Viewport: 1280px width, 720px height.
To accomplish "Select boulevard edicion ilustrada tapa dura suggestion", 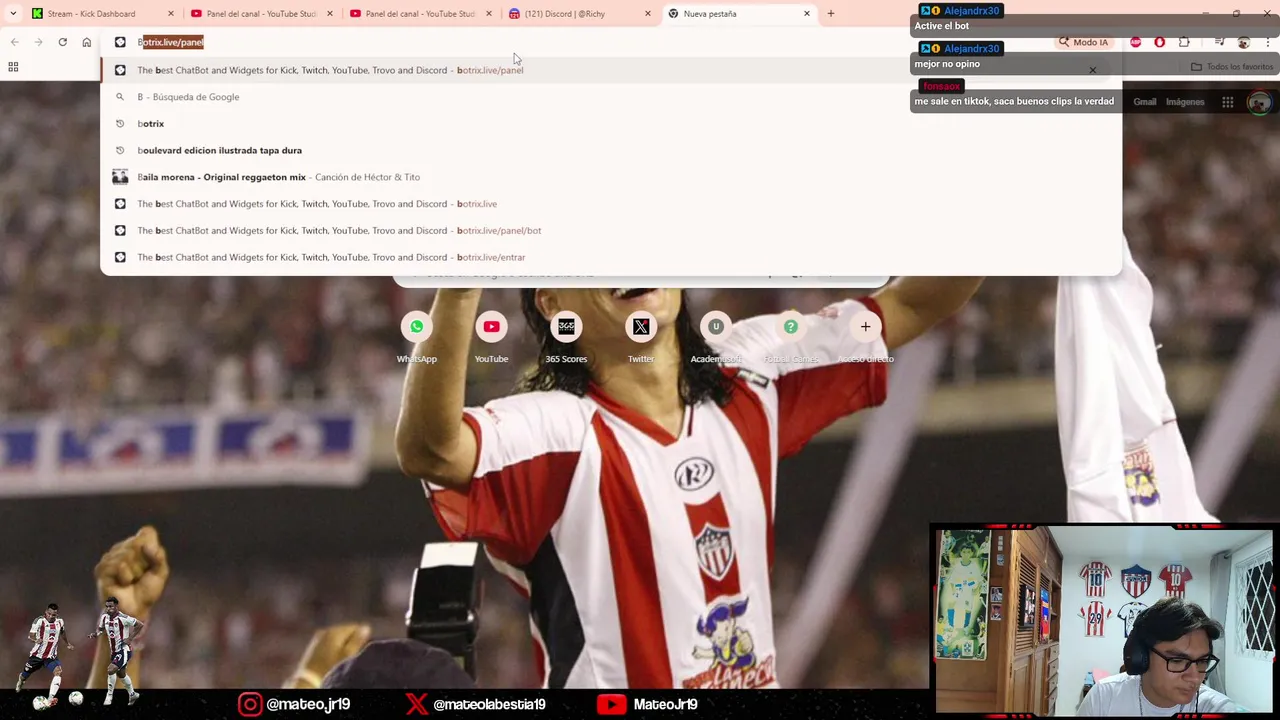I will [610, 150].
